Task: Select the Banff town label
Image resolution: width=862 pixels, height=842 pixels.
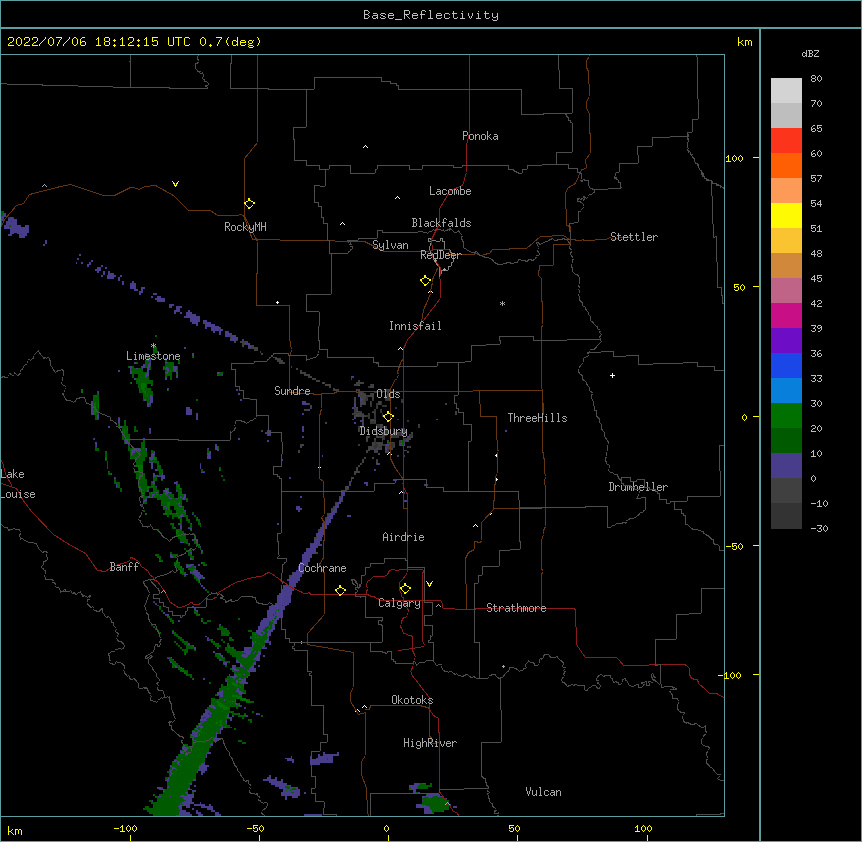Action: [124, 567]
